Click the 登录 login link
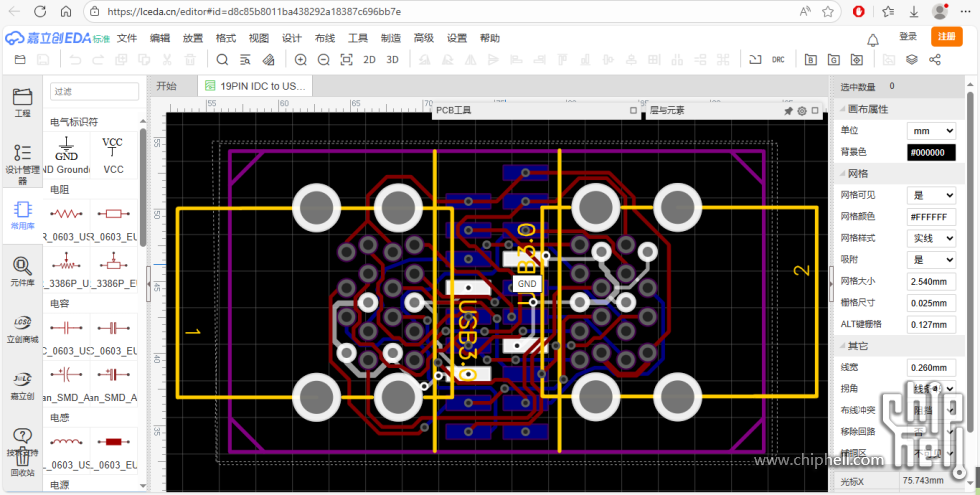The width and height of the screenshot is (980, 495). coord(908,37)
